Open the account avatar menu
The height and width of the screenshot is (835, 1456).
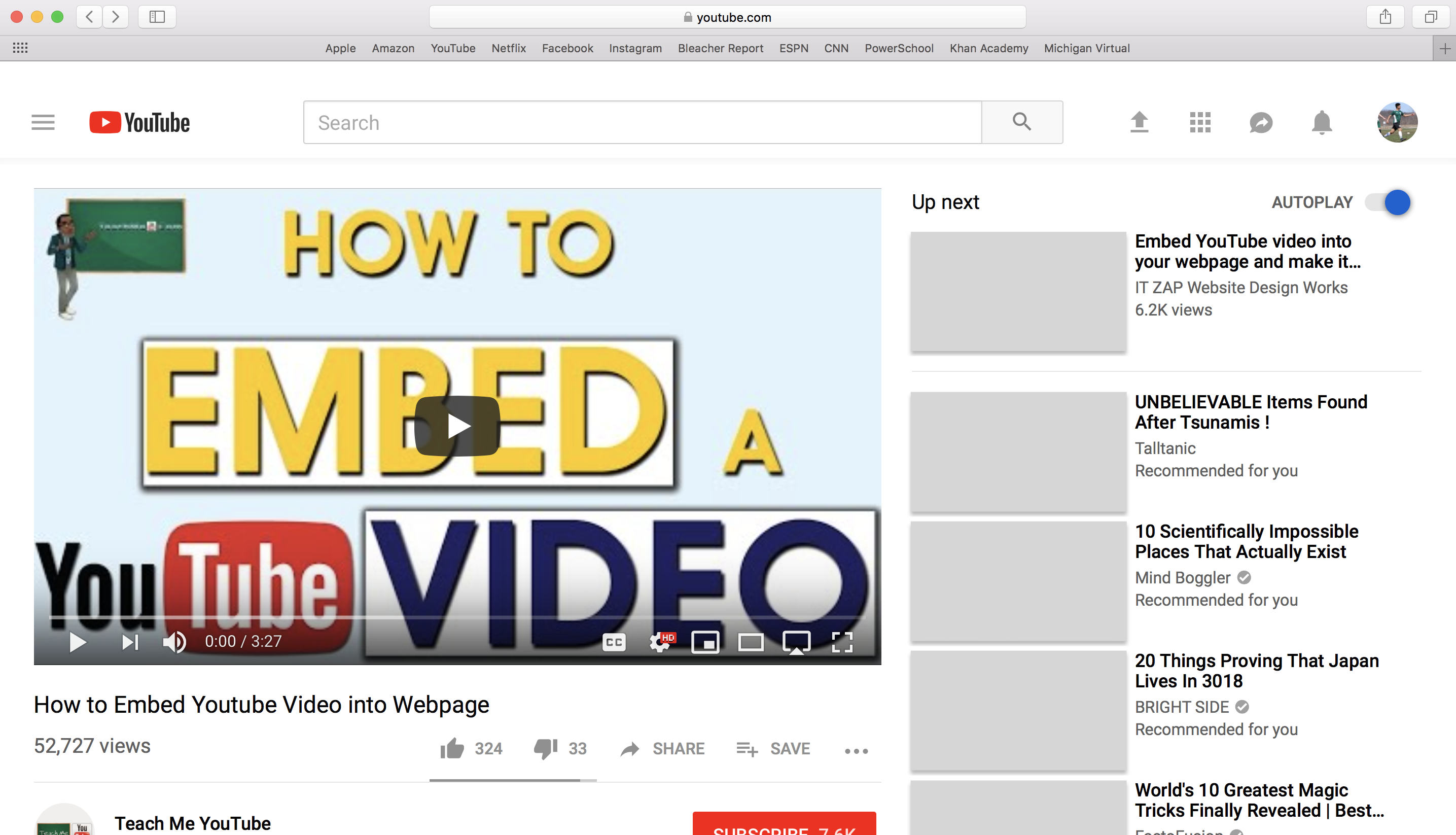(x=1397, y=122)
